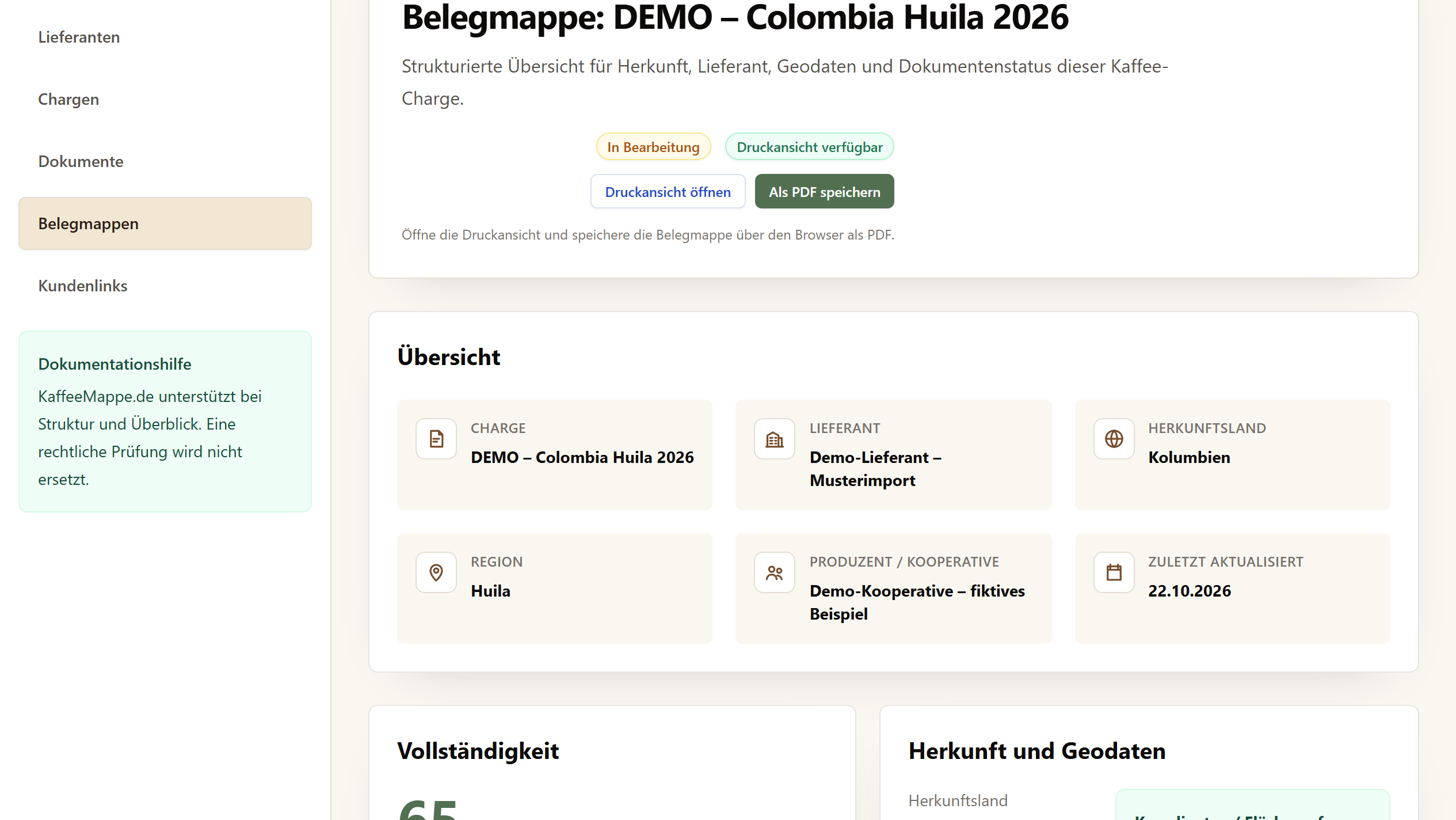This screenshot has height=820, width=1456.
Task: Click the region value Huila
Action: click(490, 591)
